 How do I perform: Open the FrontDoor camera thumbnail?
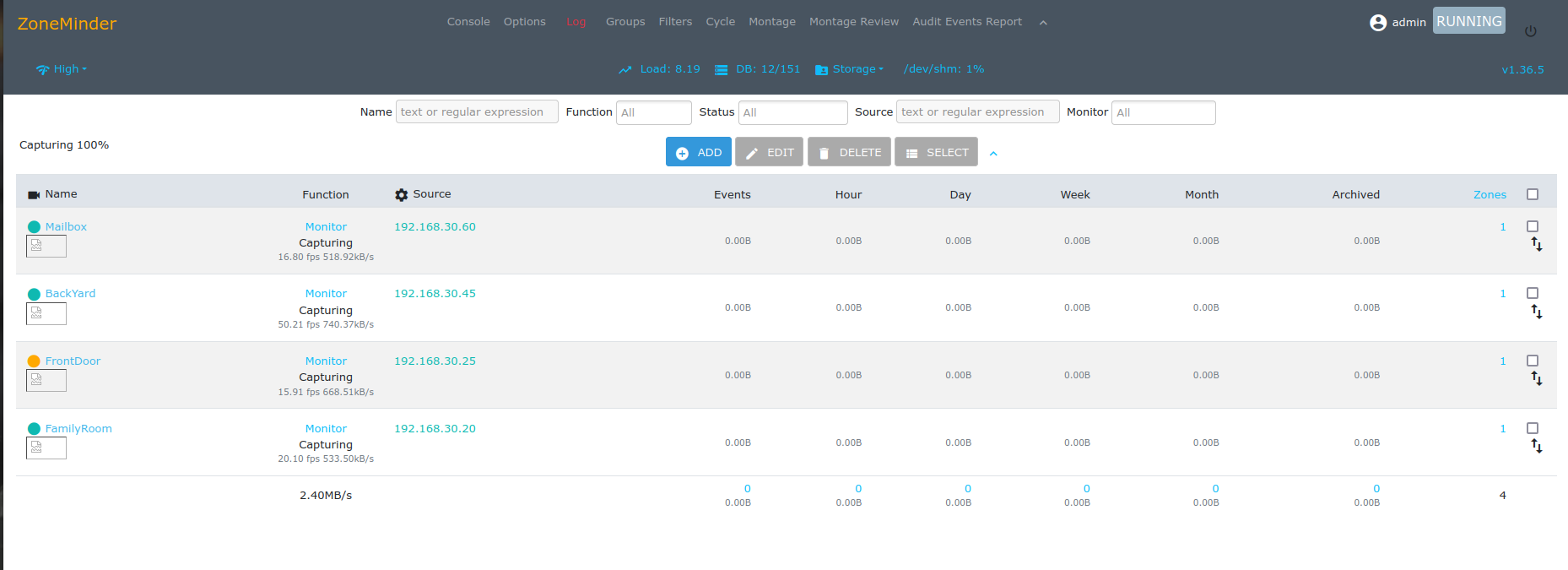click(x=46, y=381)
